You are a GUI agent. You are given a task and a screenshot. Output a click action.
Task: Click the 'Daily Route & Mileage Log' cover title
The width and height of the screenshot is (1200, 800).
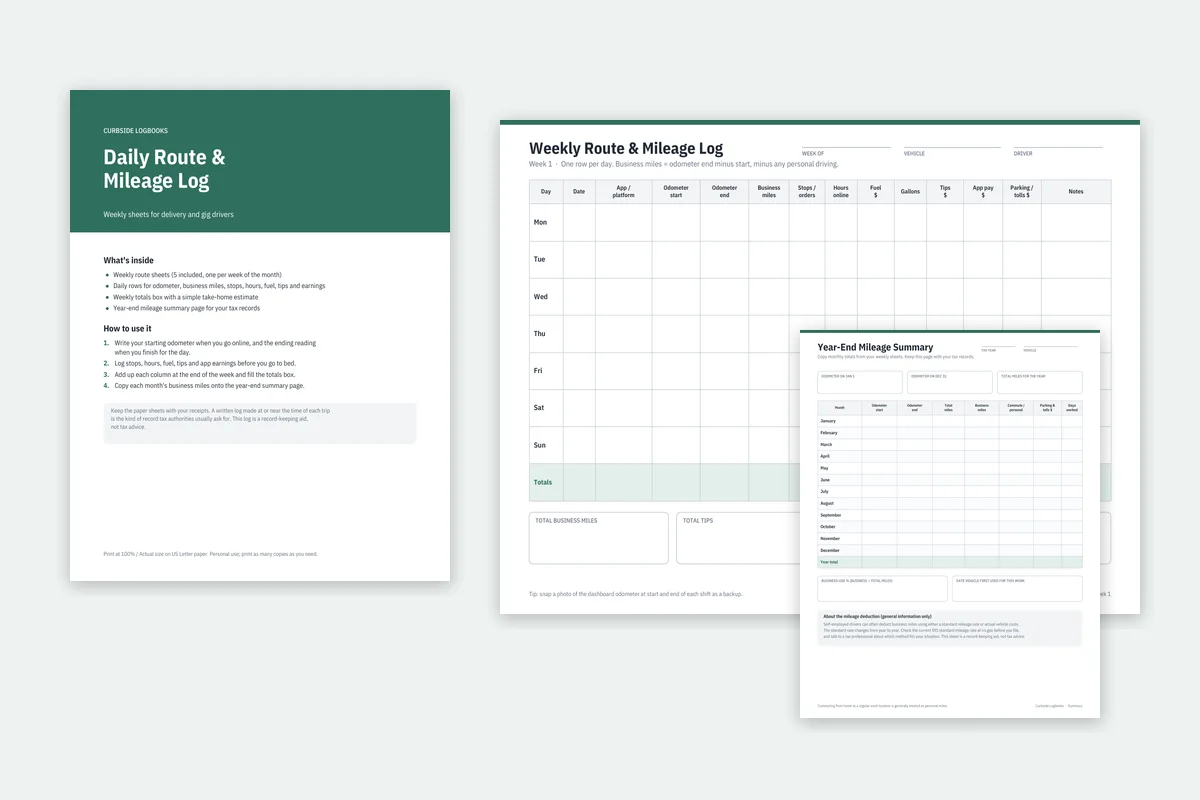[x=164, y=169]
